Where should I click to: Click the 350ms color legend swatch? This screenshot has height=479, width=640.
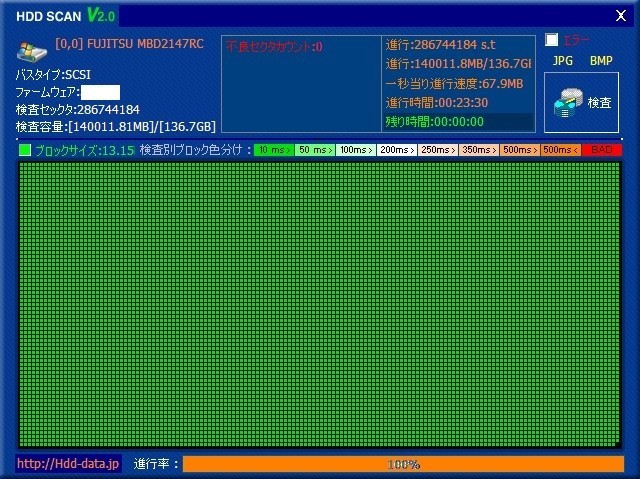point(479,150)
